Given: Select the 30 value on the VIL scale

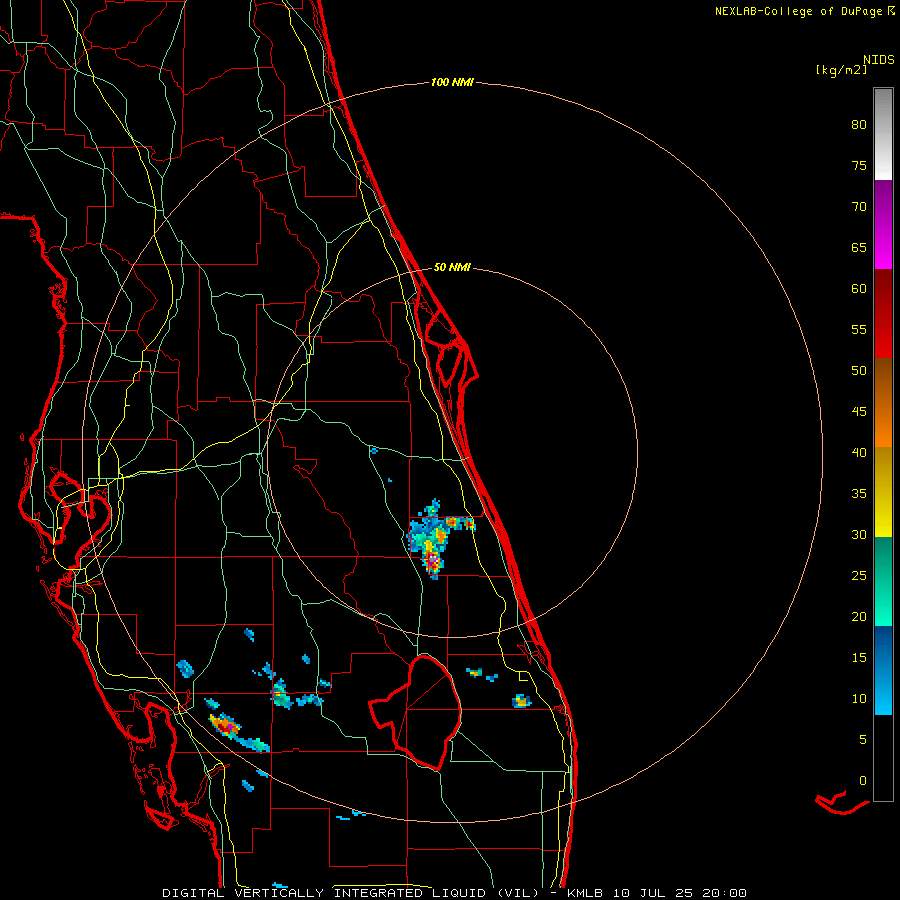Looking at the screenshot, I should click(859, 534).
